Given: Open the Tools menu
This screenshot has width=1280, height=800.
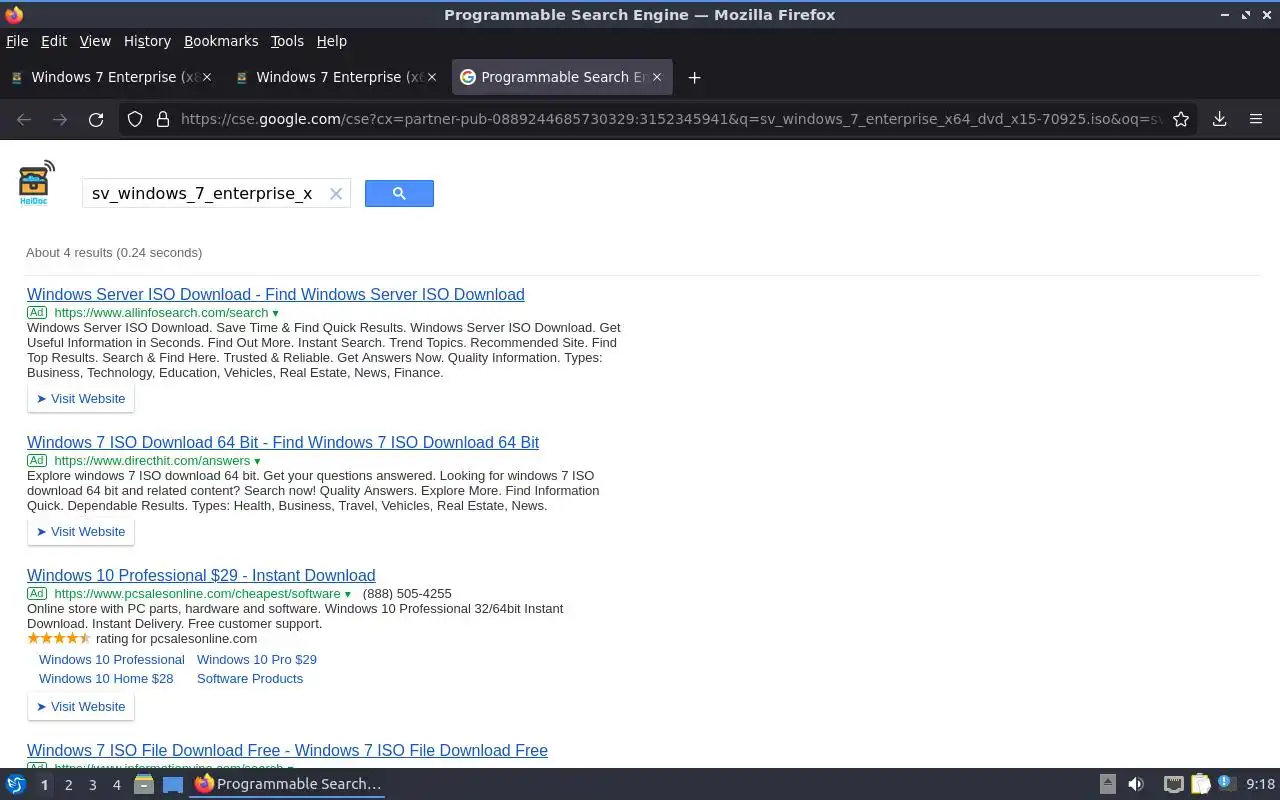Looking at the screenshot, I should click(x=287, y=41).
